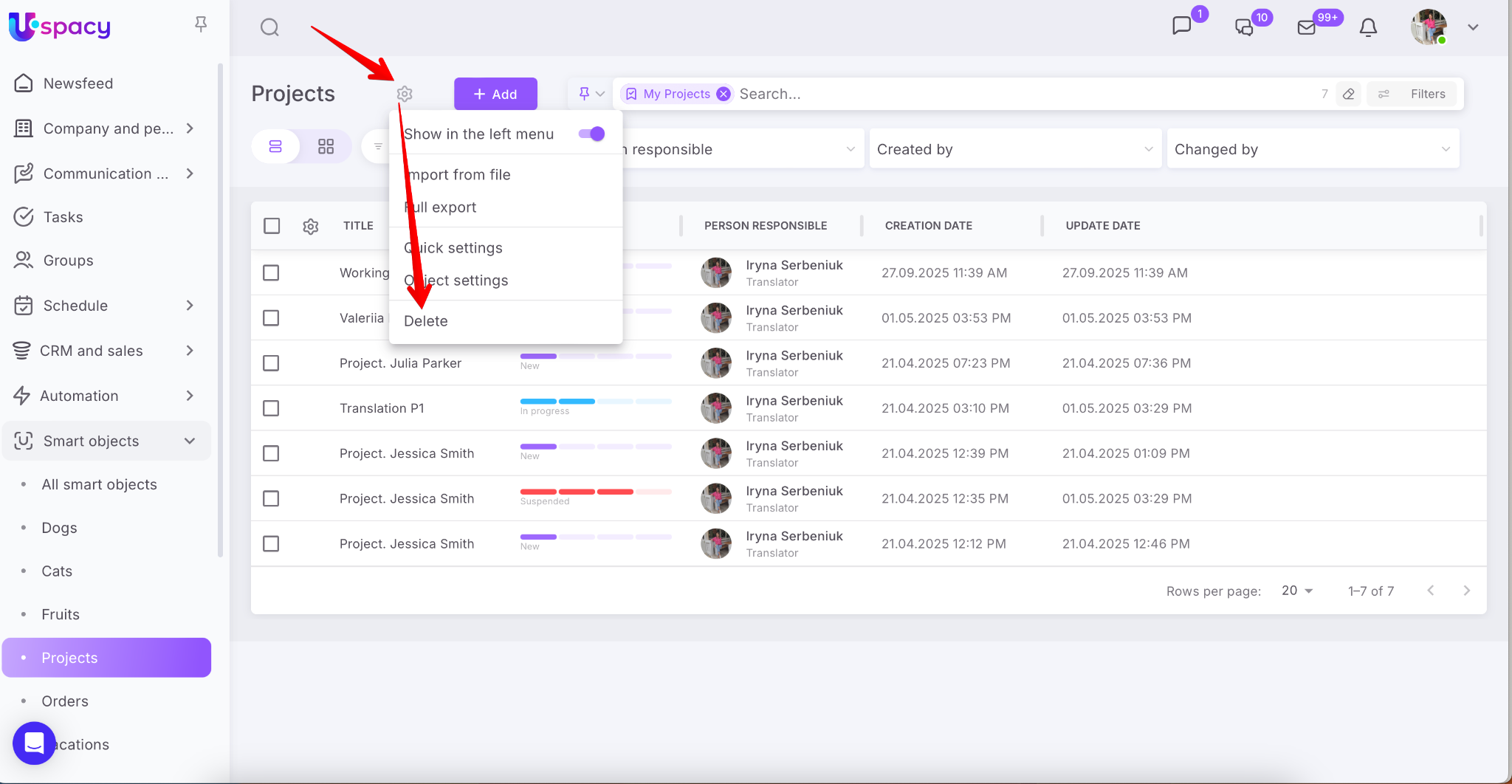Clear search with the eraser icon
1512x784 pixels.
[1349, 94]
